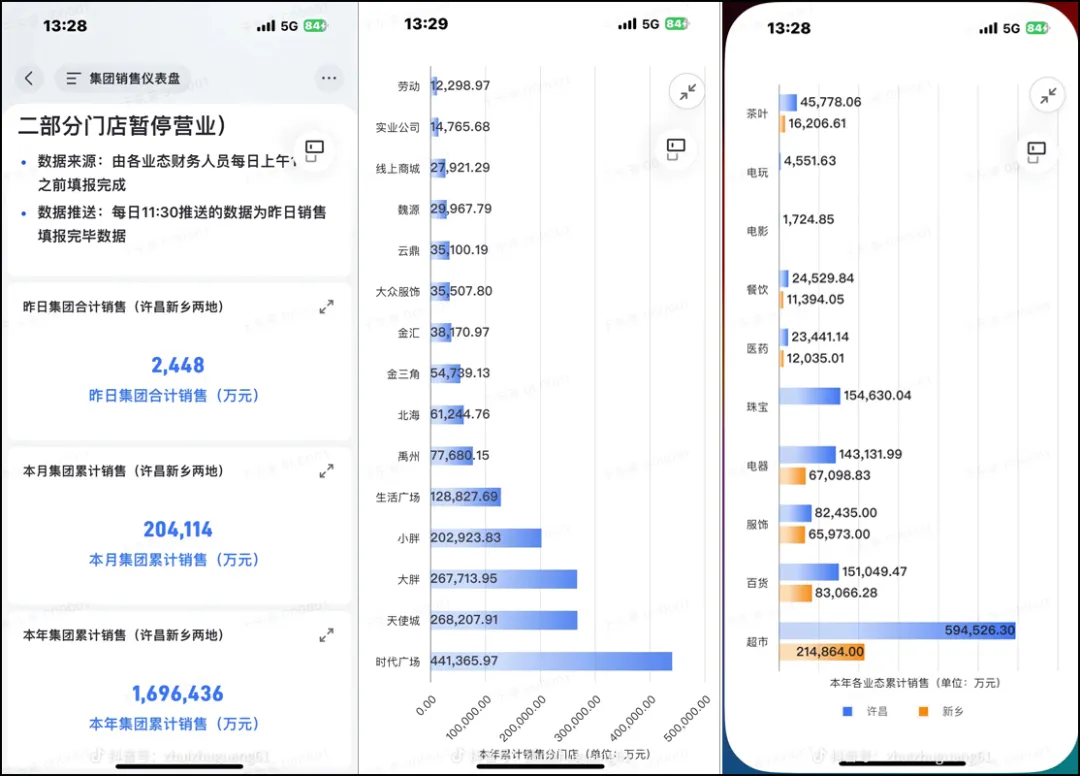The image size is (1080, 776).
Task: Tap floating panel icon beside 二部分门店暂停营业 heading
Action: pyautogui.click(x=315, y=149)
